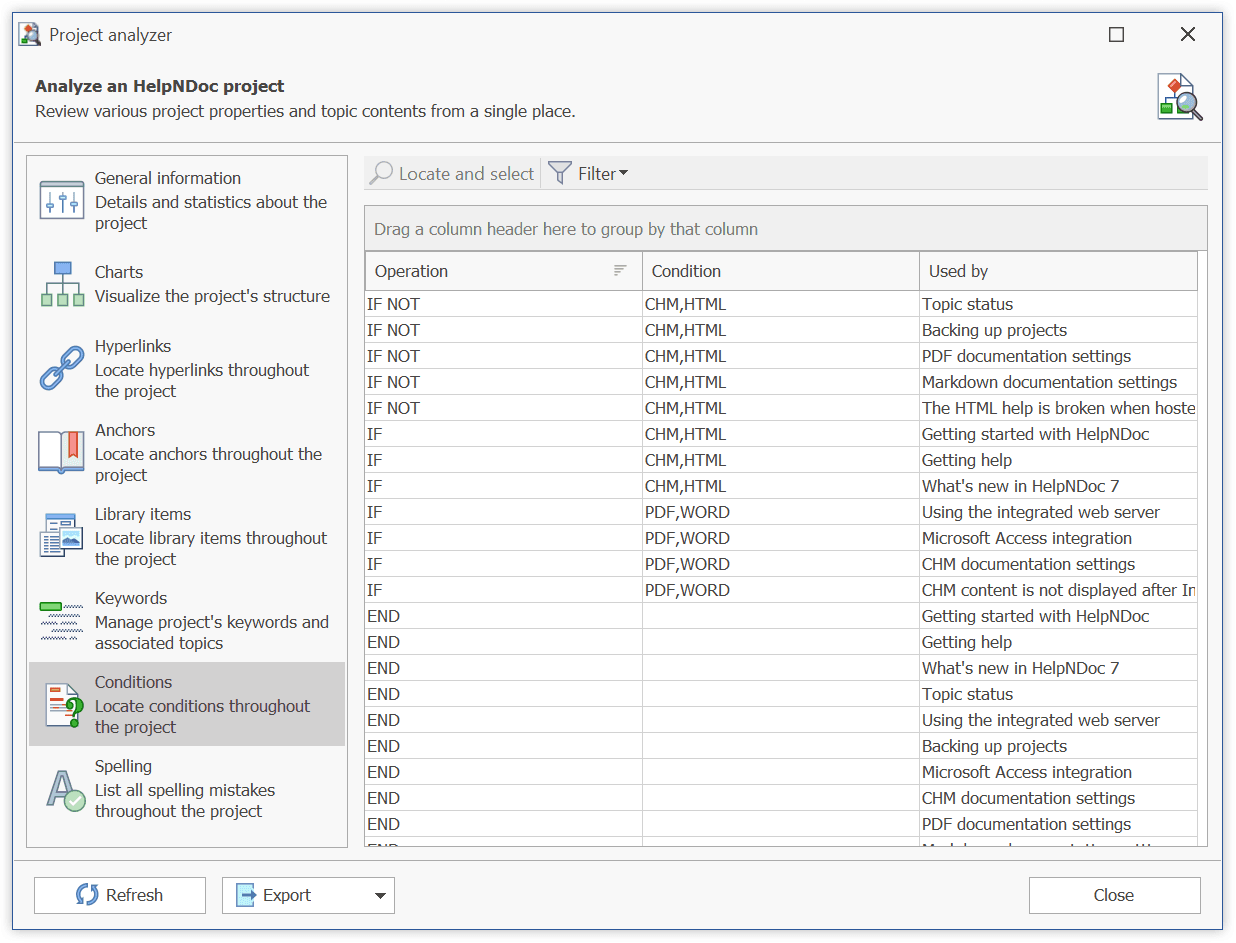Click the group-by column drop area

tap(785, 229)
